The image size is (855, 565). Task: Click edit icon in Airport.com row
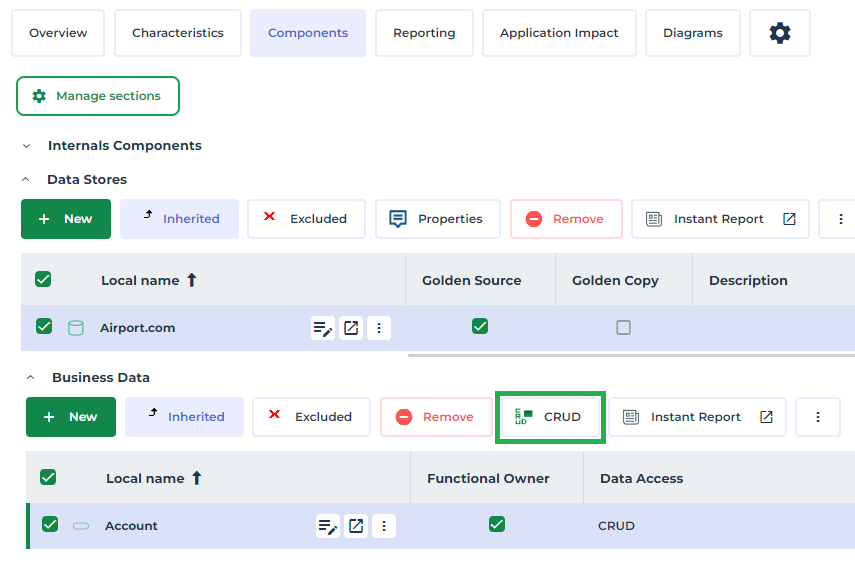coord(322,328)
